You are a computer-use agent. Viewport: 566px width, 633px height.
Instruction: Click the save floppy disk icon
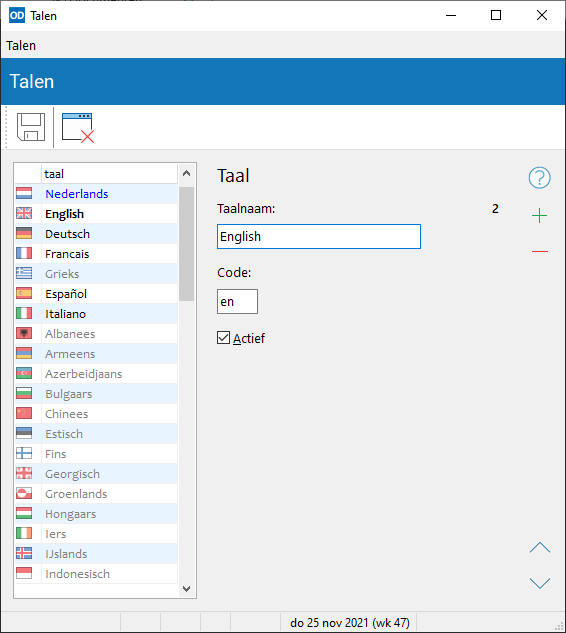pyautogui.click(x=31, y=127)
